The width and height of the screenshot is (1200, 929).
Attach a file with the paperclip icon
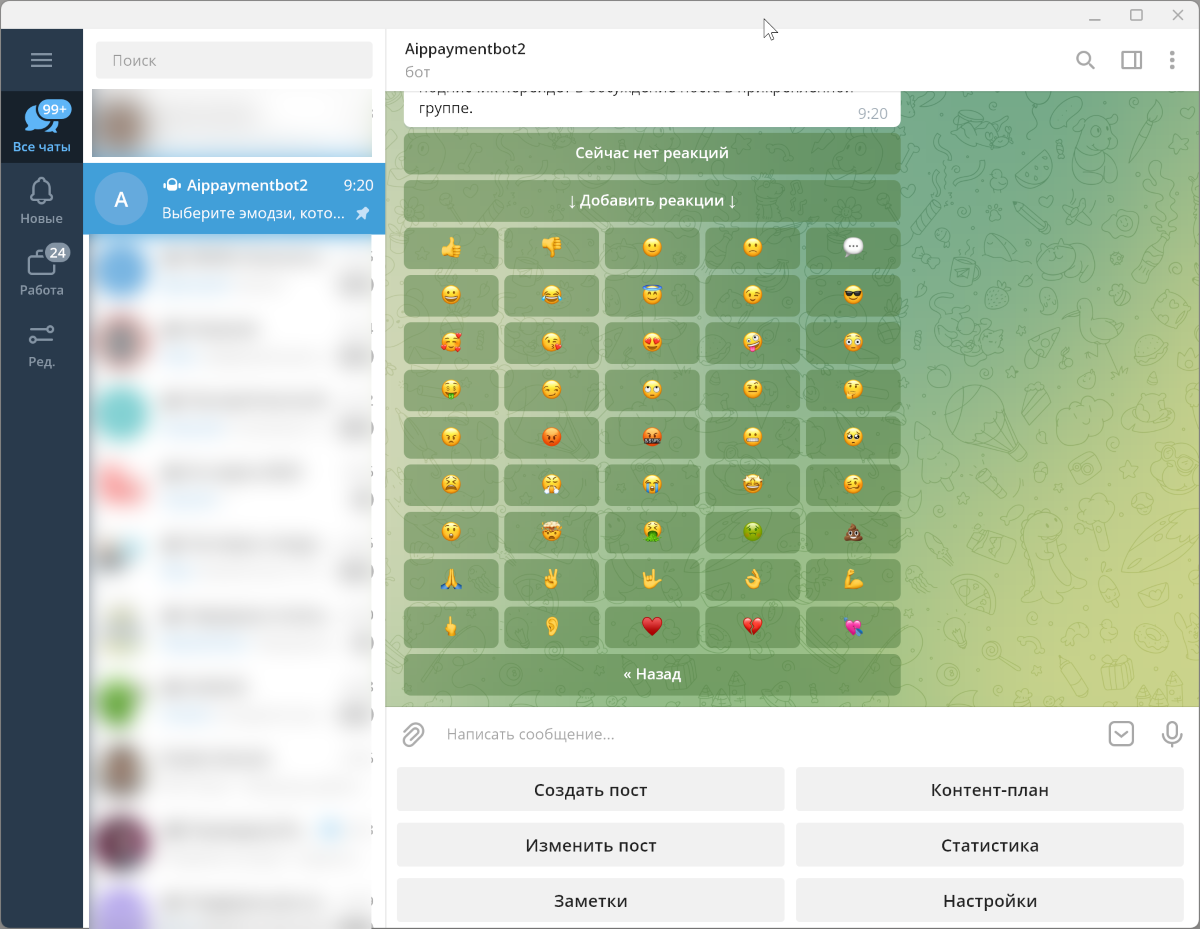pos(414,735)
